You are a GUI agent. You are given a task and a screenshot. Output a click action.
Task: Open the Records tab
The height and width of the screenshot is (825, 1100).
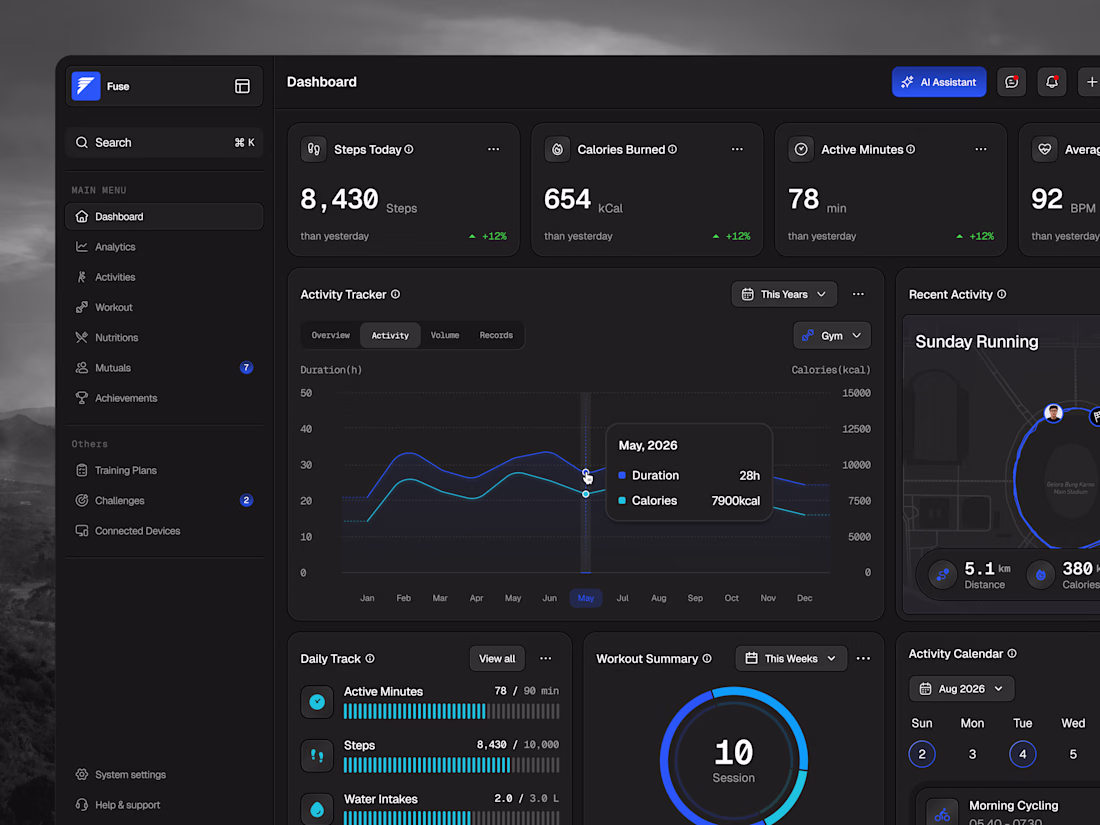point(496,335)
